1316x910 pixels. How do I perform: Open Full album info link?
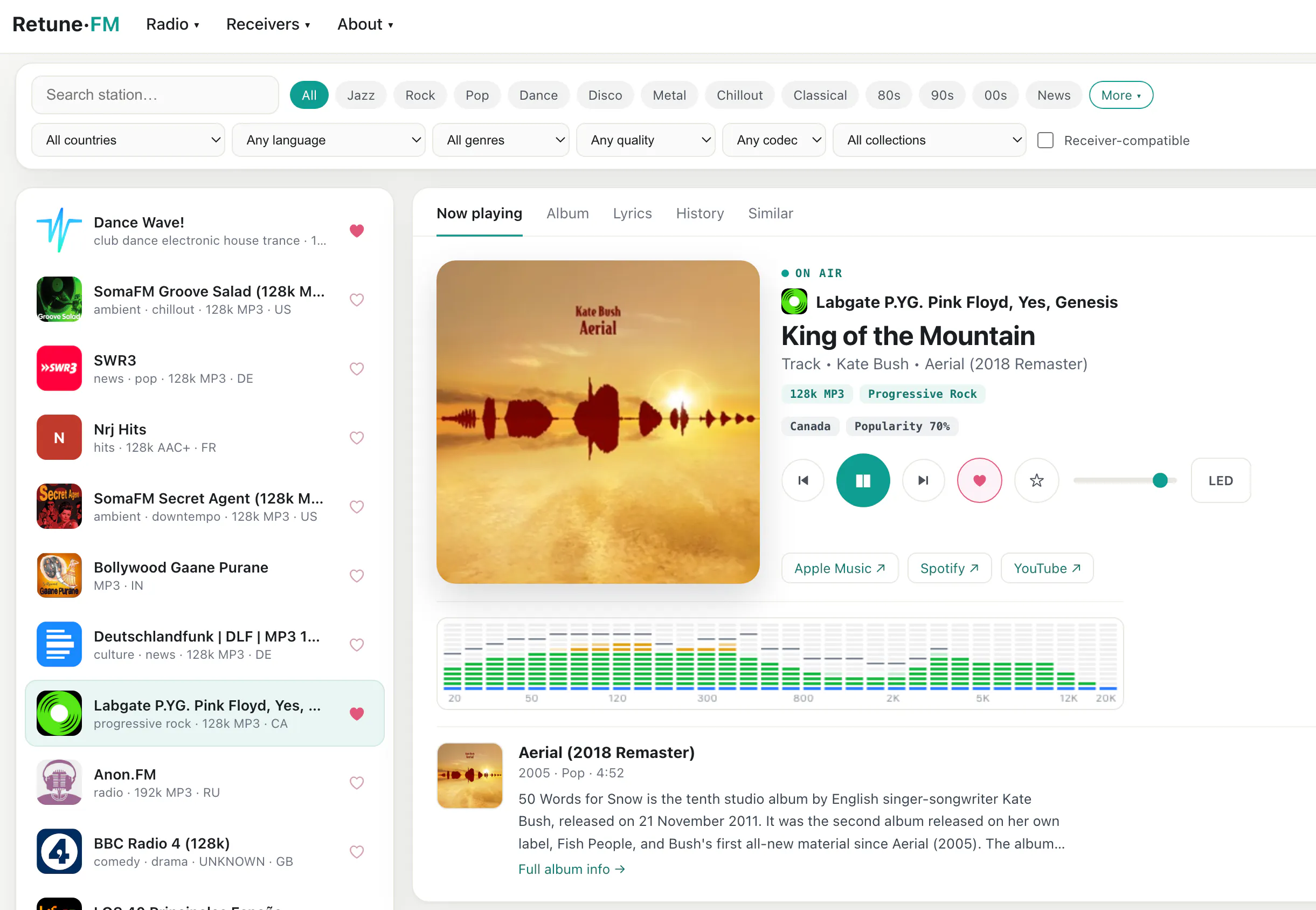click(x=571, y=869)
